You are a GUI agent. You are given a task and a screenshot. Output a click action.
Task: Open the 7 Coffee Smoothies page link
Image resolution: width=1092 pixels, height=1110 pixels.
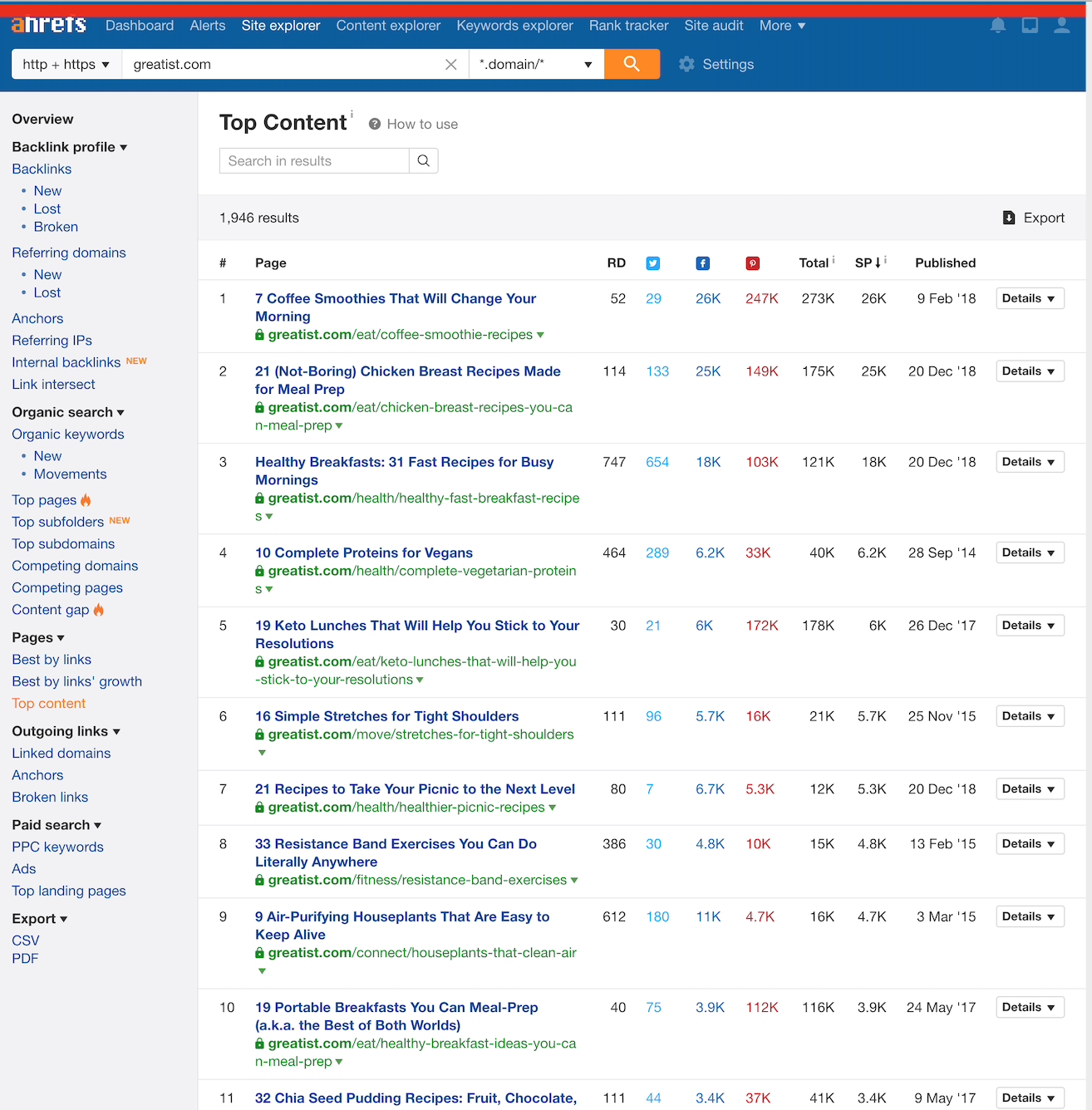coord(396,307)
